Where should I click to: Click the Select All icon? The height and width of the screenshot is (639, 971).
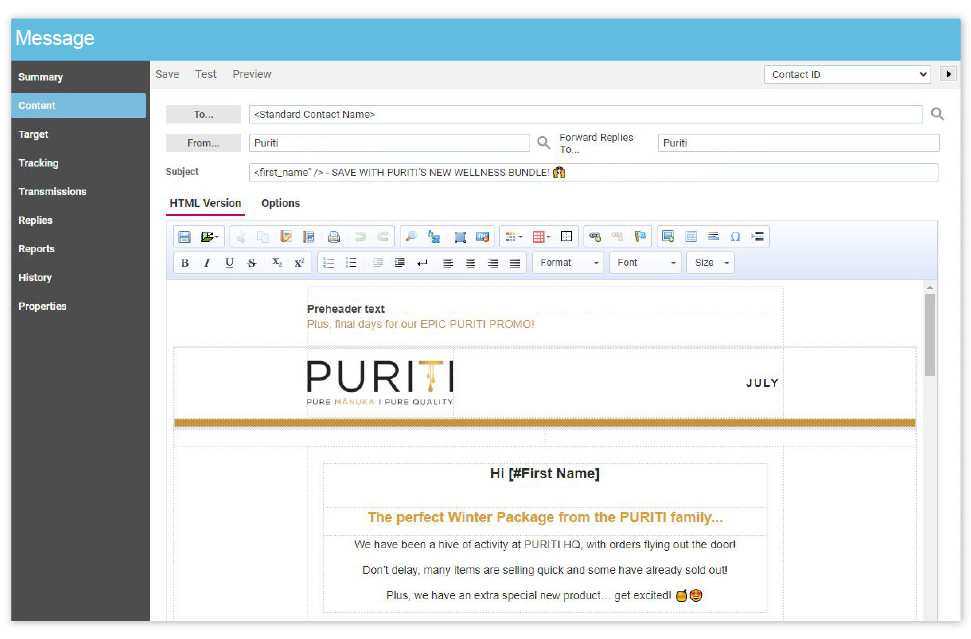click(459, 237)
